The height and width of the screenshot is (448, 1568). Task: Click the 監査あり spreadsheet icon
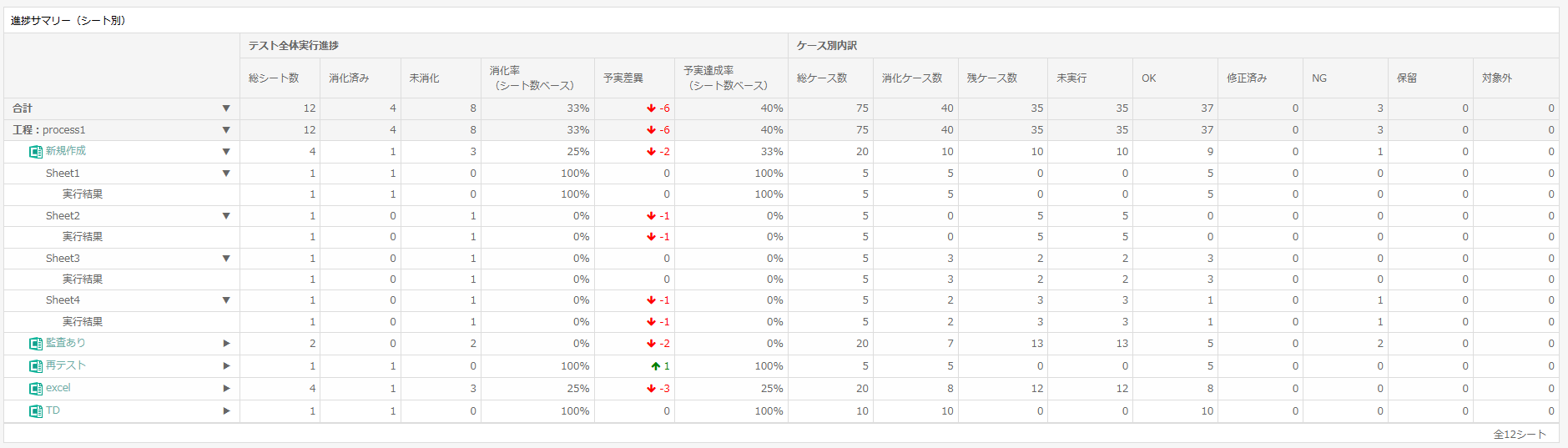[36, 344]
